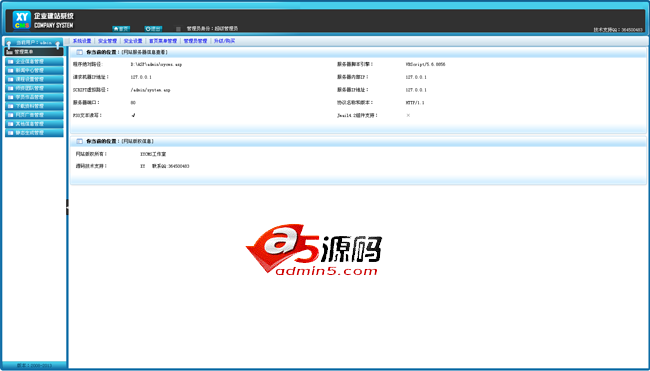Click folder icon of 企业信息管理
The height and width of the screenshot is (371, 650).
tap(10, 61)
